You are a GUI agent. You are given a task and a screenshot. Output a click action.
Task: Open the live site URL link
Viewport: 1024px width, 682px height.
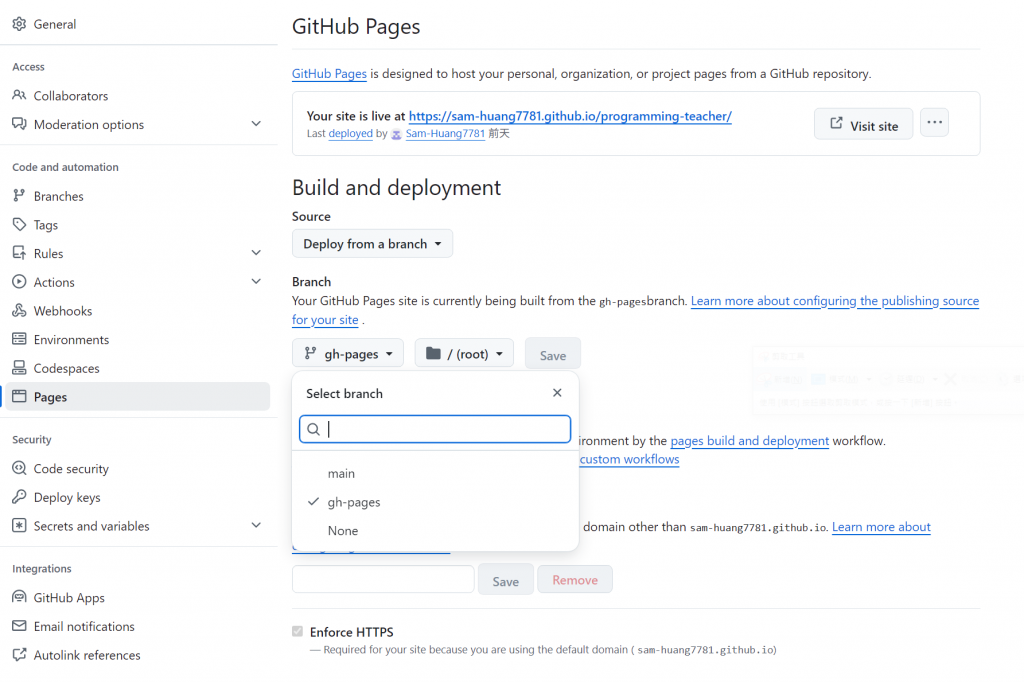pos(570,116)
